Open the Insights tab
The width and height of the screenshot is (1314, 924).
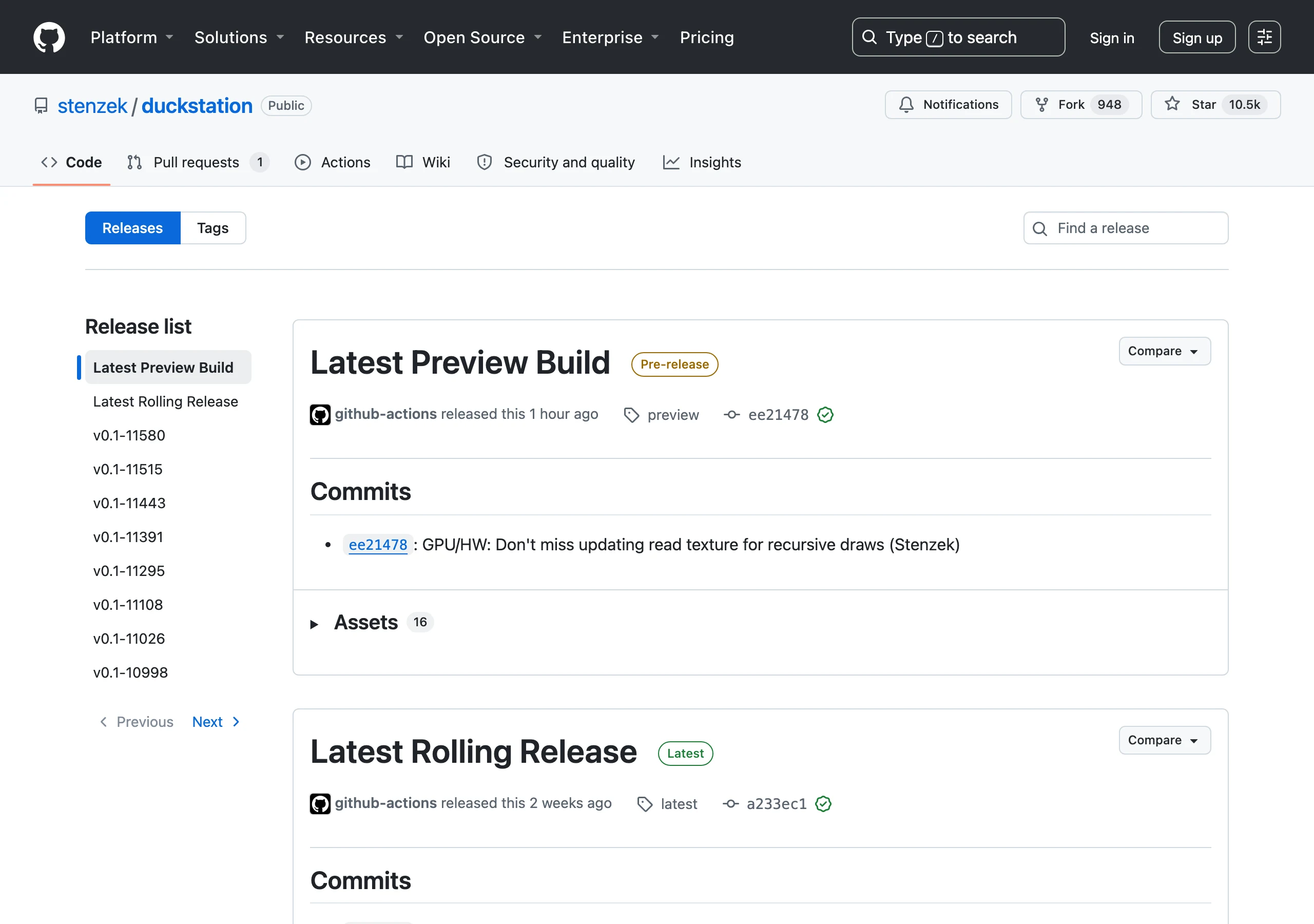[702, 163]
